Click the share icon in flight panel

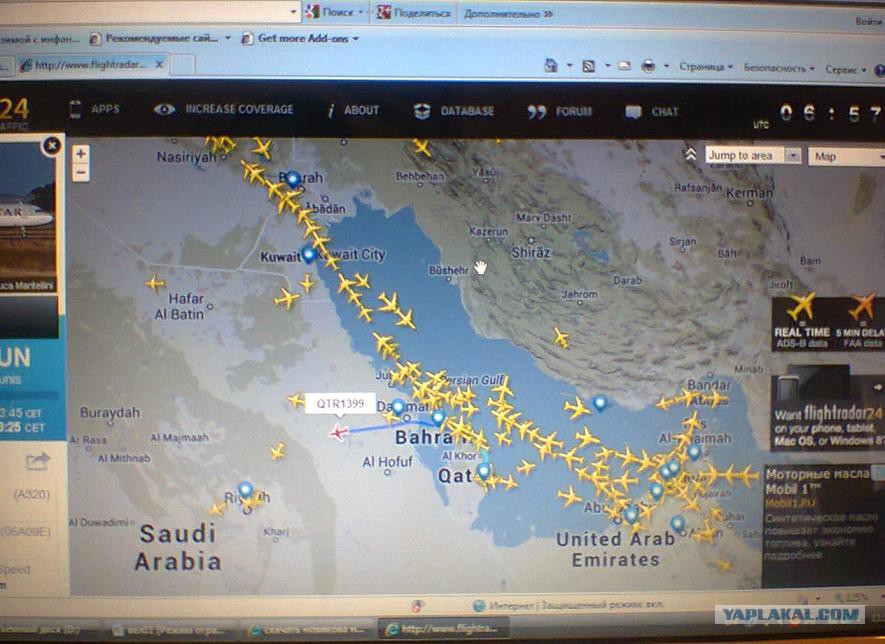[x=37, y=462]
